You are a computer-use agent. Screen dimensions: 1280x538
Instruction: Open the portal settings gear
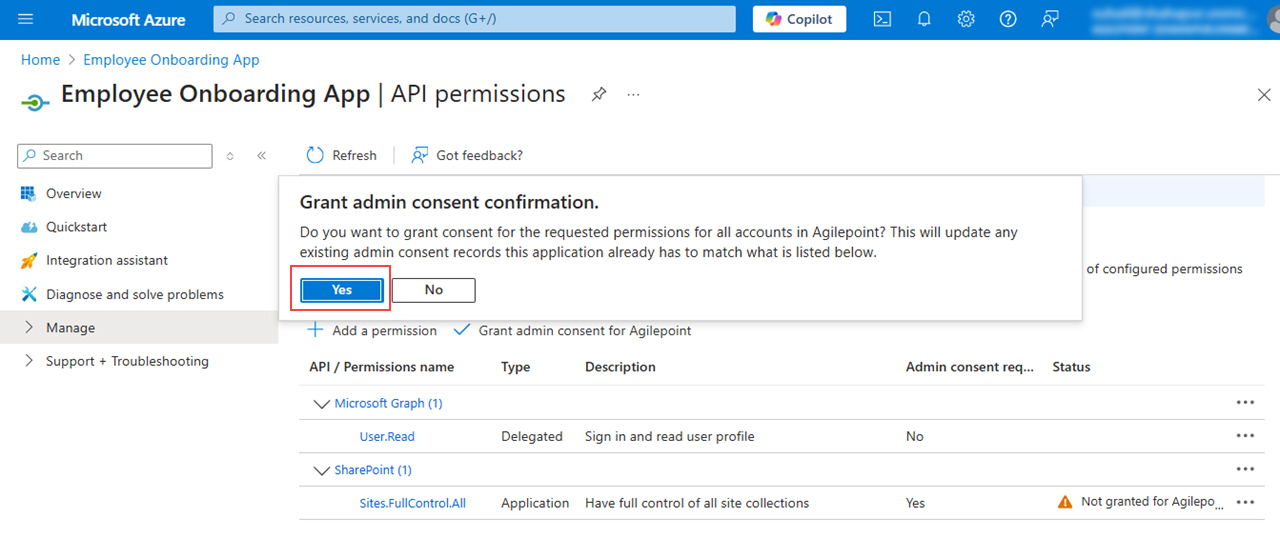click(x=966, y=19)
